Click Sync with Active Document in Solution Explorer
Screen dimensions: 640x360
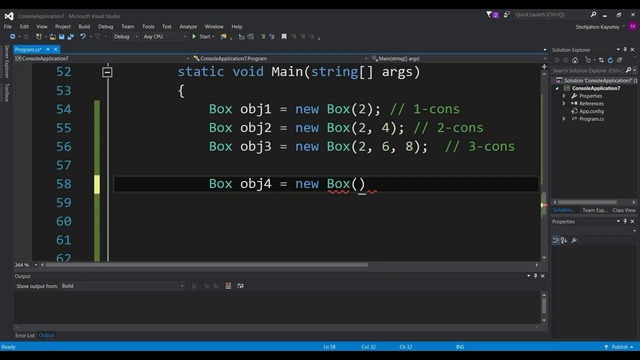coord(601,60)
